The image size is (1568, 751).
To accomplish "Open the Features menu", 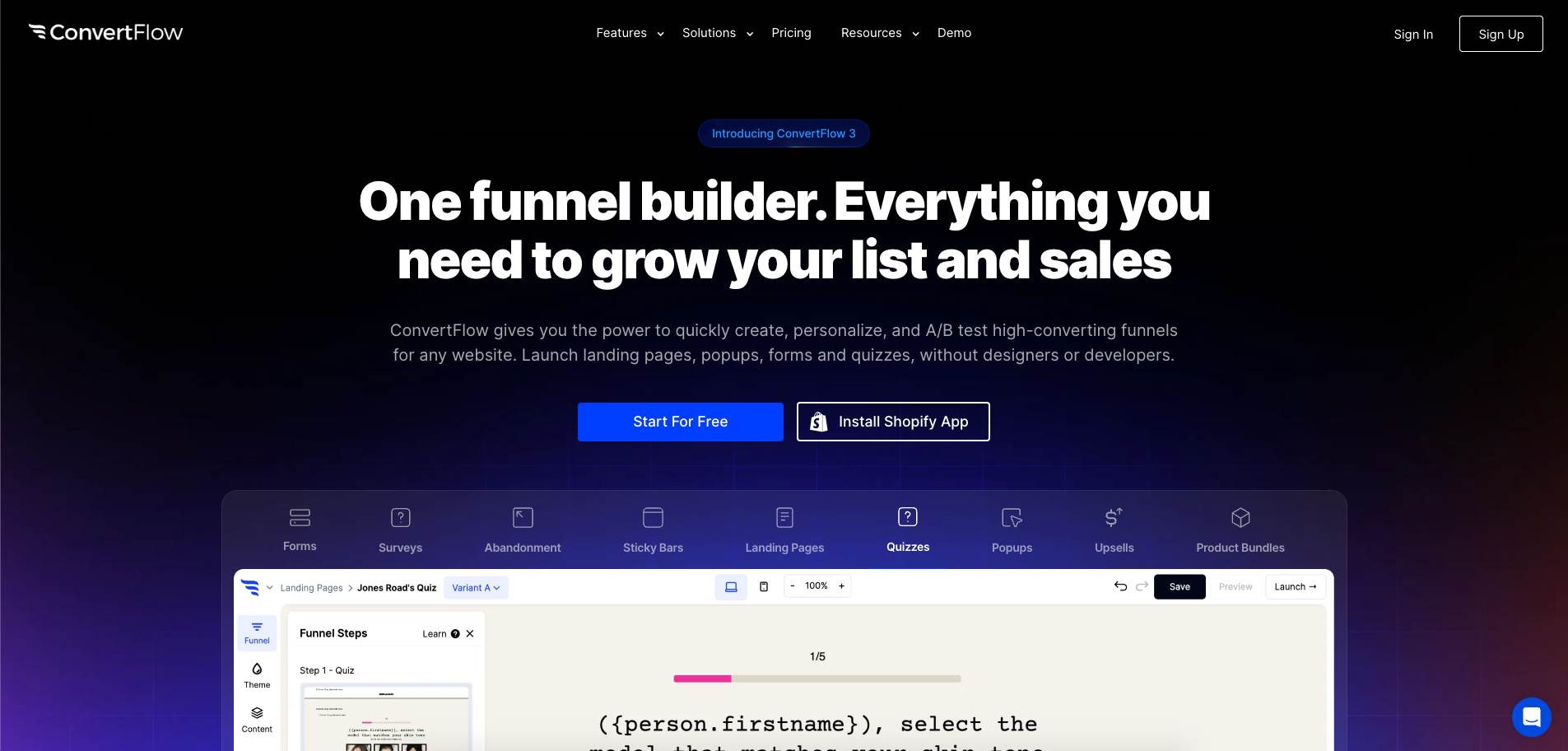I will (x=621, y=33).
